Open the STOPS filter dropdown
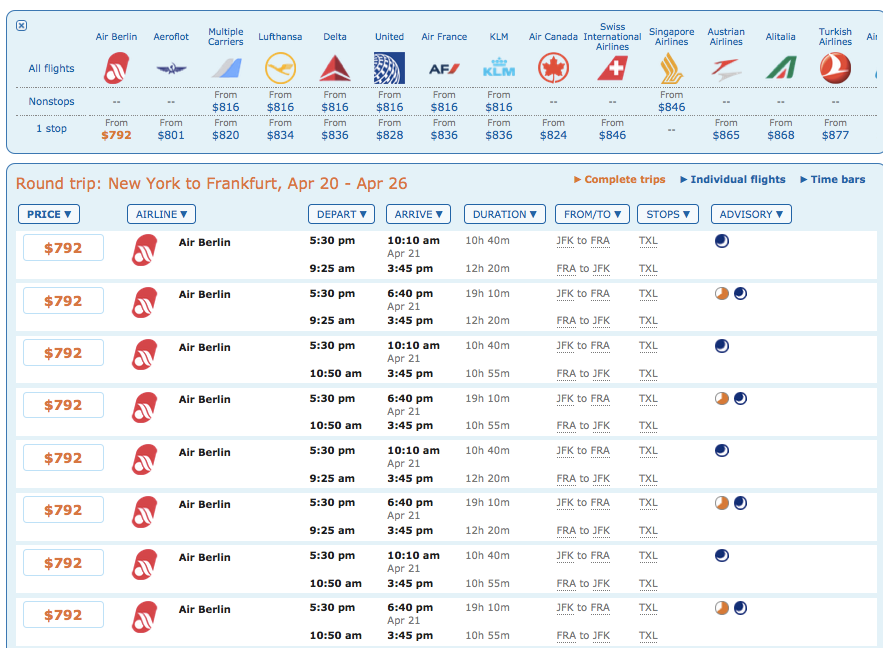Image resolution: width=883 pixels, height=648 pixels. pos(669,214)
